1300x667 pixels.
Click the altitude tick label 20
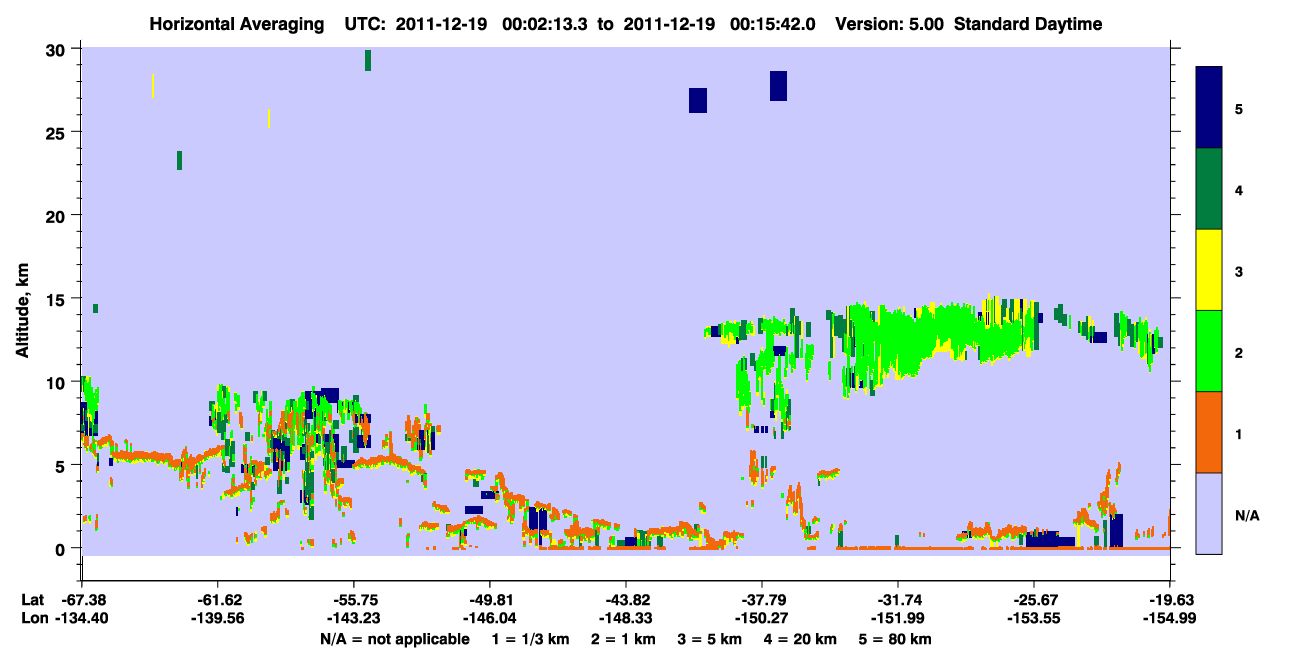tap(57, 216)
